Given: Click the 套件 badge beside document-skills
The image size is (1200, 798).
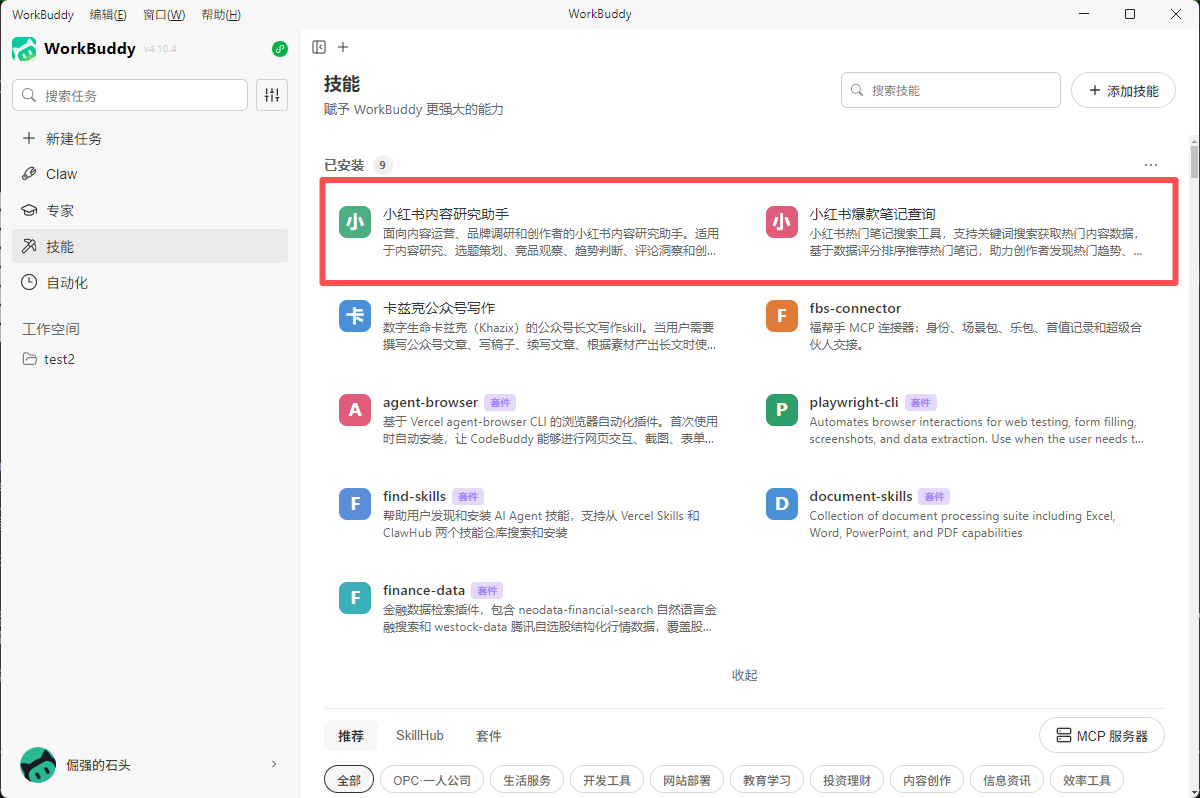Looking at the screenshot, I should click(934, 497).
